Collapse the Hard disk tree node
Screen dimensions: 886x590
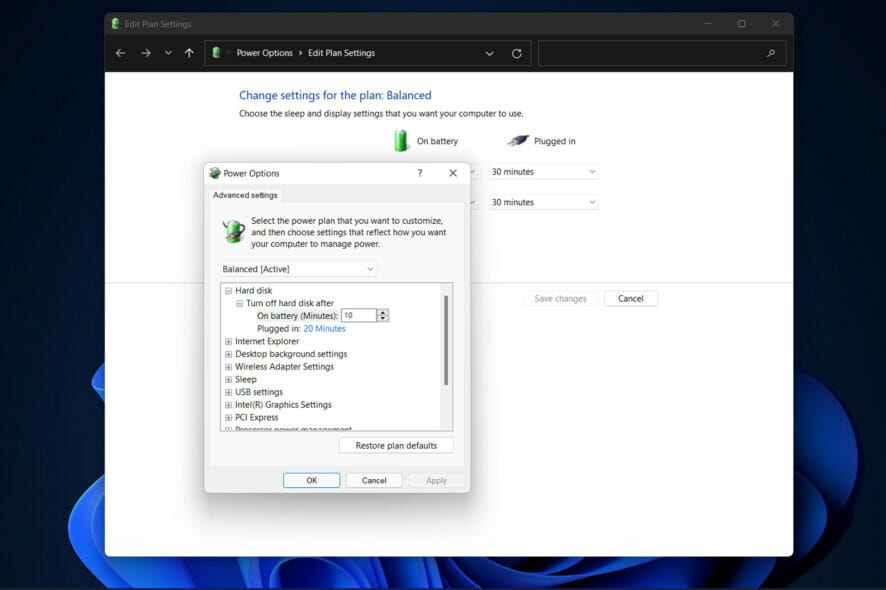[228, 290]
